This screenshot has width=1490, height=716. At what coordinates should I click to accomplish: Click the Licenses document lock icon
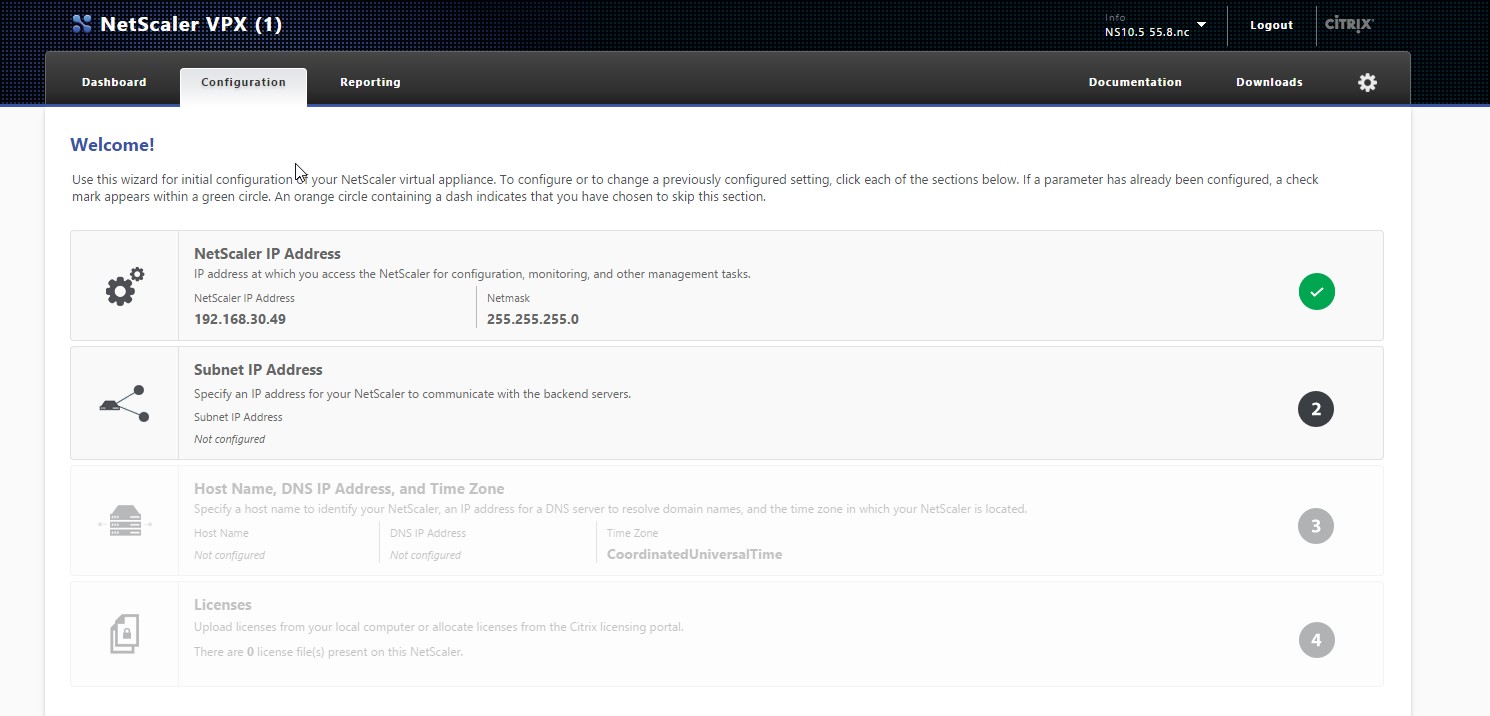click(x=125, y=635)
